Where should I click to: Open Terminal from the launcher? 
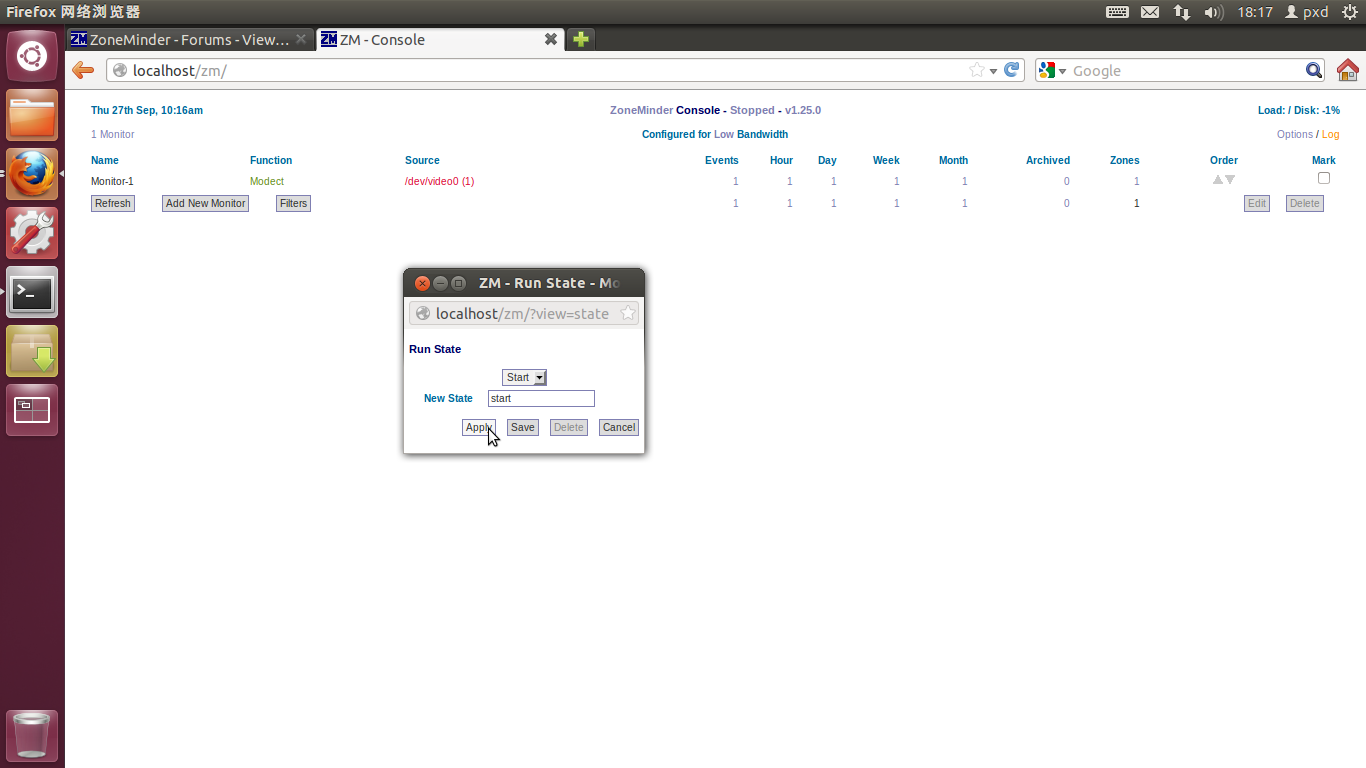click(32, 292)
